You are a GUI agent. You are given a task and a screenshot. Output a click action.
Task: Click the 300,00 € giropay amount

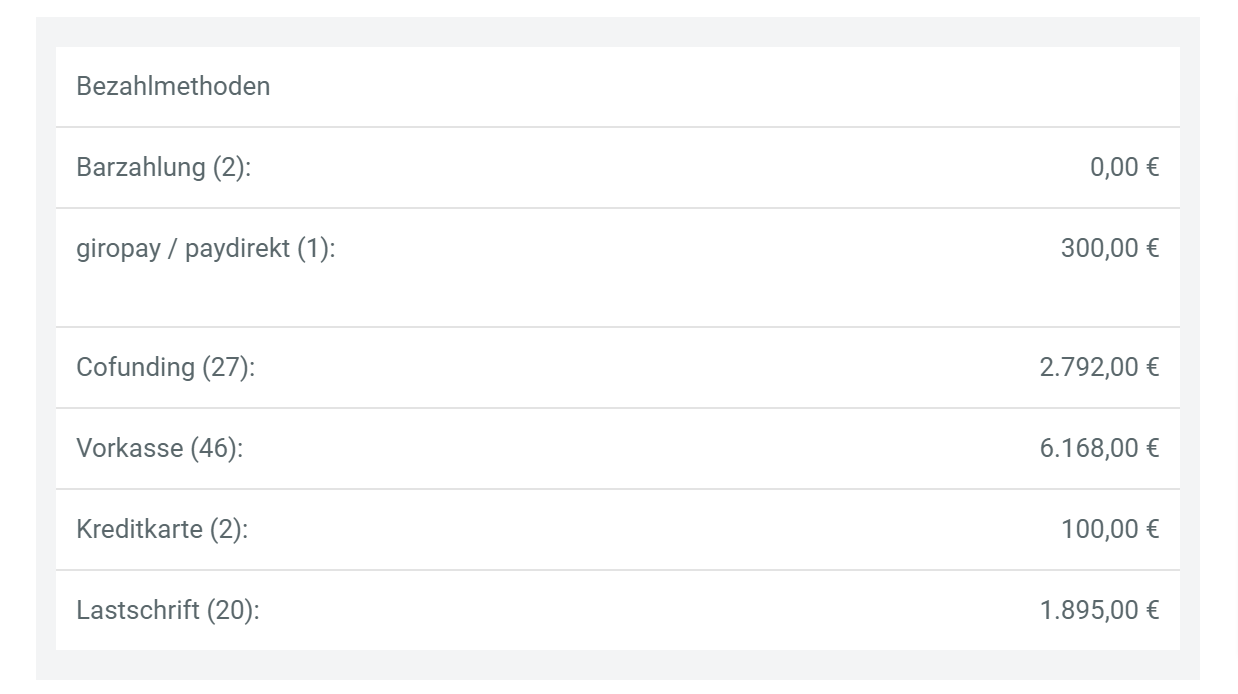coord(1109,248)
